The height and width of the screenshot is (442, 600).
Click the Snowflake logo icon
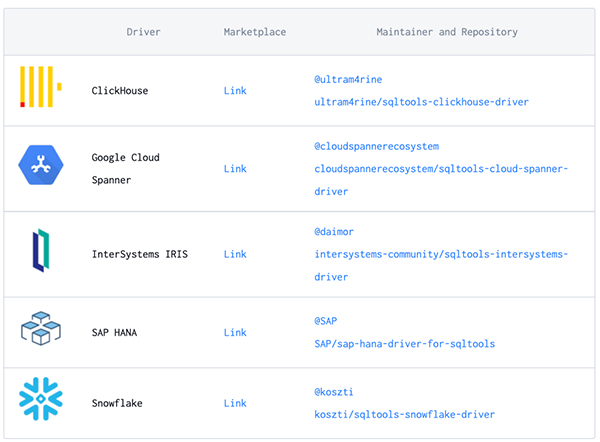tap(41, 401)
